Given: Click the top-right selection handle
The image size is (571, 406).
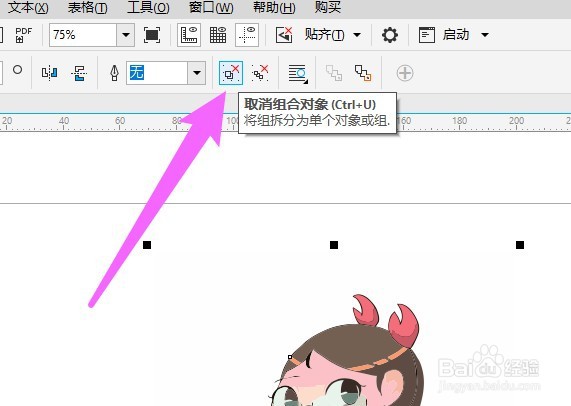Looking at the screenshot, I should tap(520, 245).
